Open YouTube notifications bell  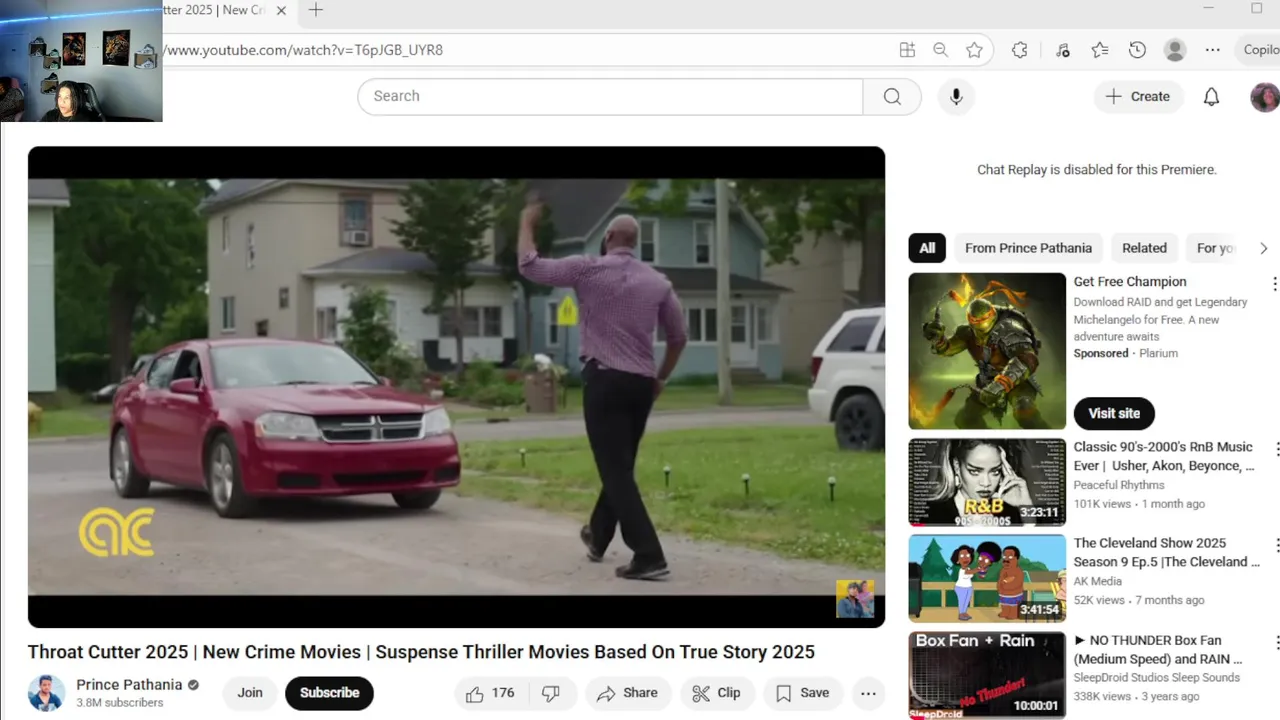tap(1211, 97)
